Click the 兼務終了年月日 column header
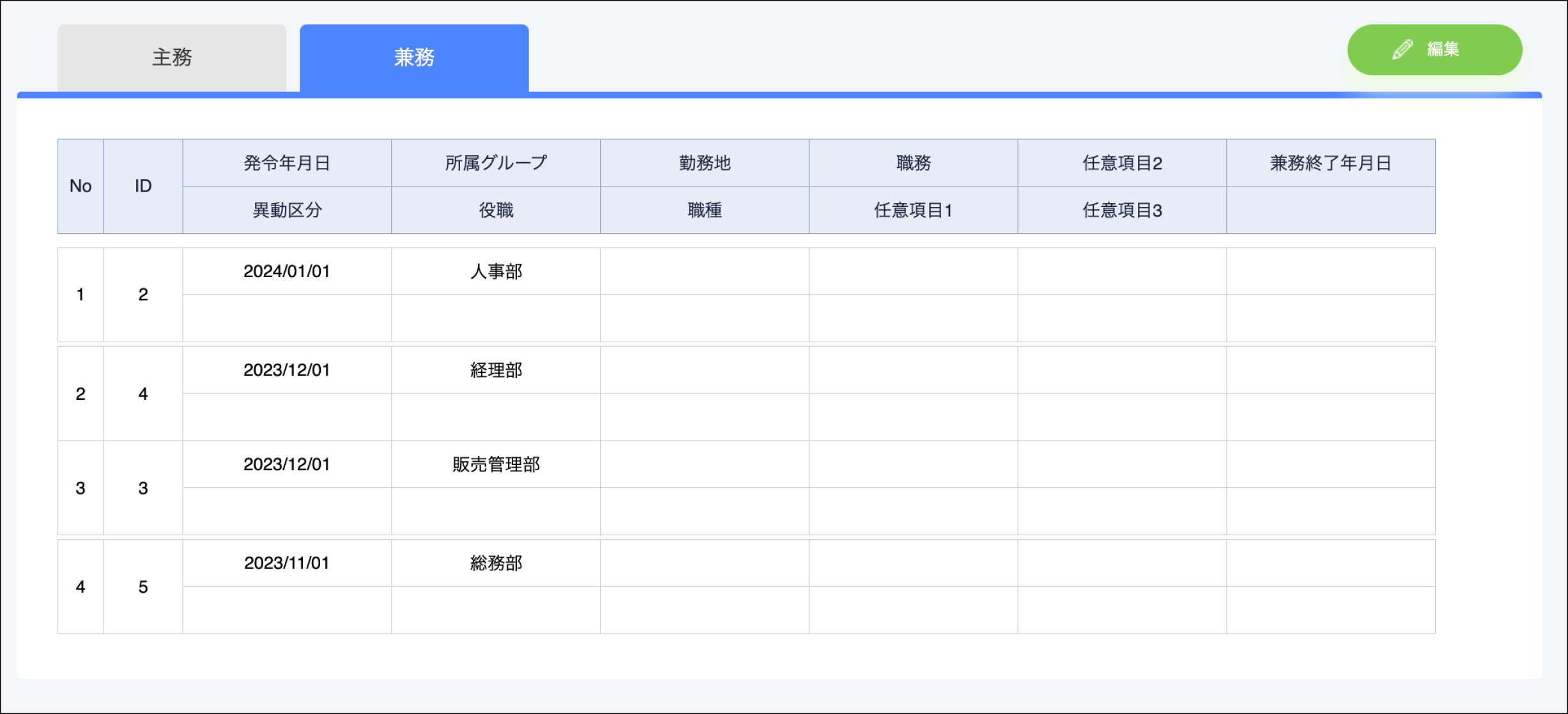This screenshot has height=714, width=1568. click(x=1330, y=163)
